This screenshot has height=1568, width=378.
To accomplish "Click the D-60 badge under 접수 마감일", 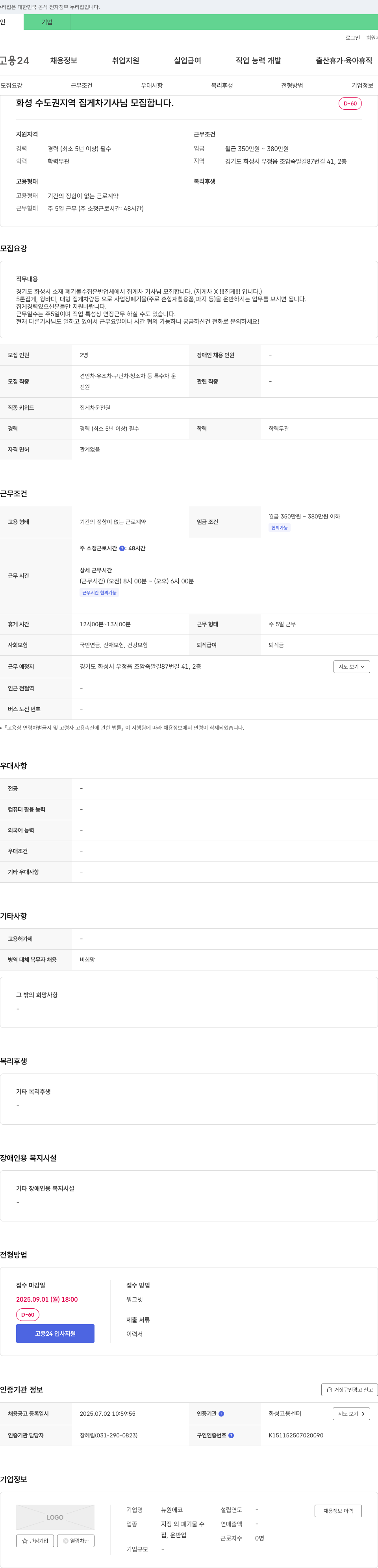I will pos(28,1315).
